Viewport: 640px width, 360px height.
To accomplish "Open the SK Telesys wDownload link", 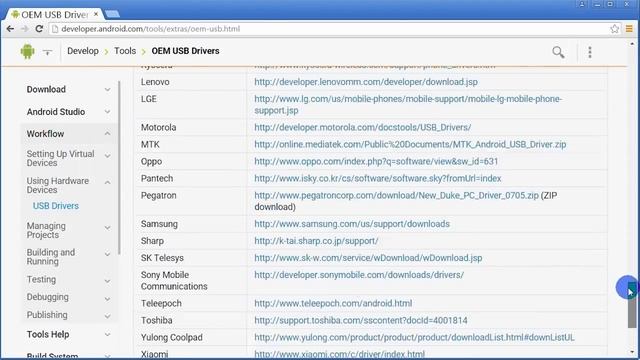I will tap(368, 258).
